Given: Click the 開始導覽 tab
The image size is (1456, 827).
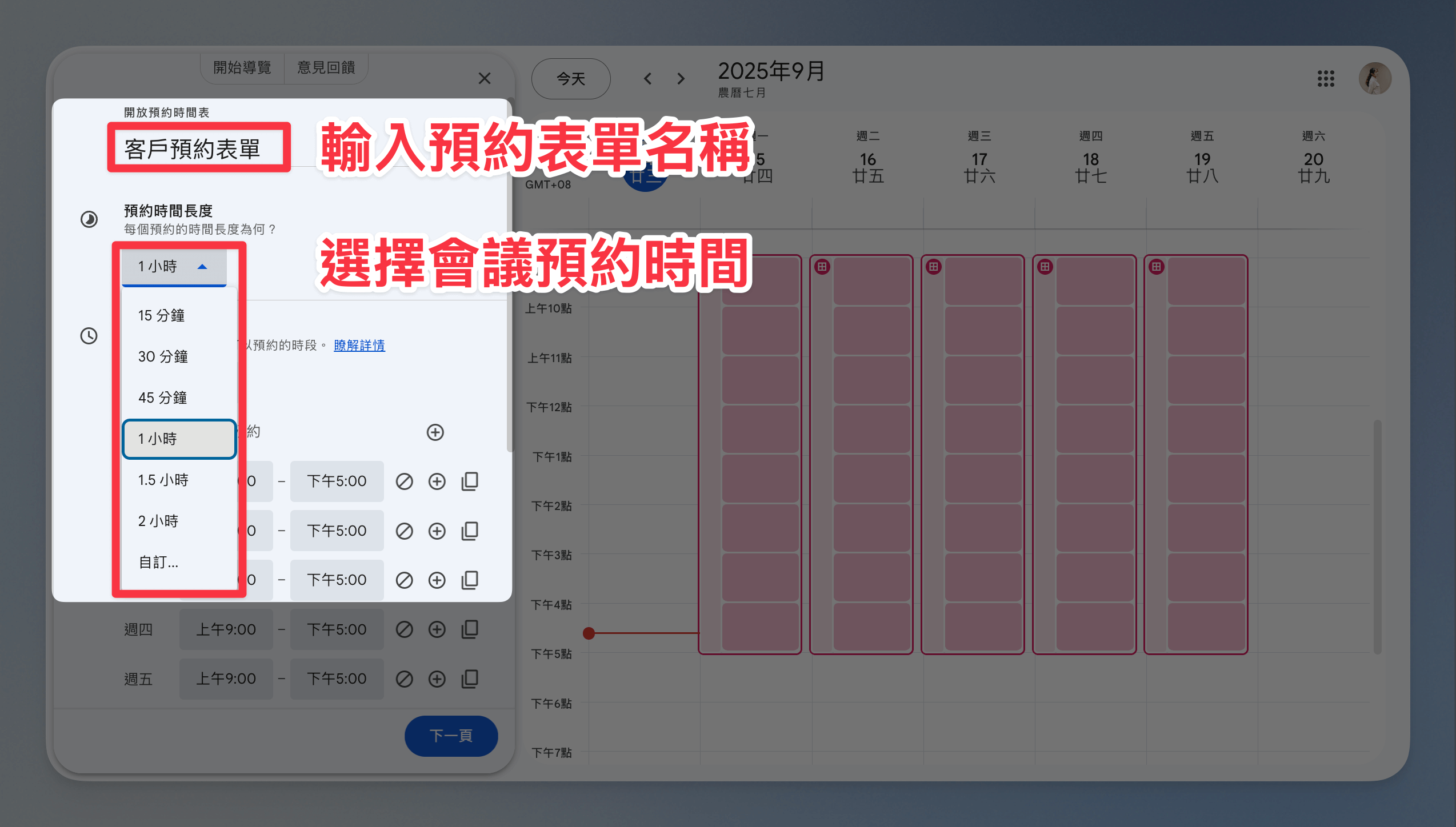Looking at the screenshot, I should tap(242, 67).
